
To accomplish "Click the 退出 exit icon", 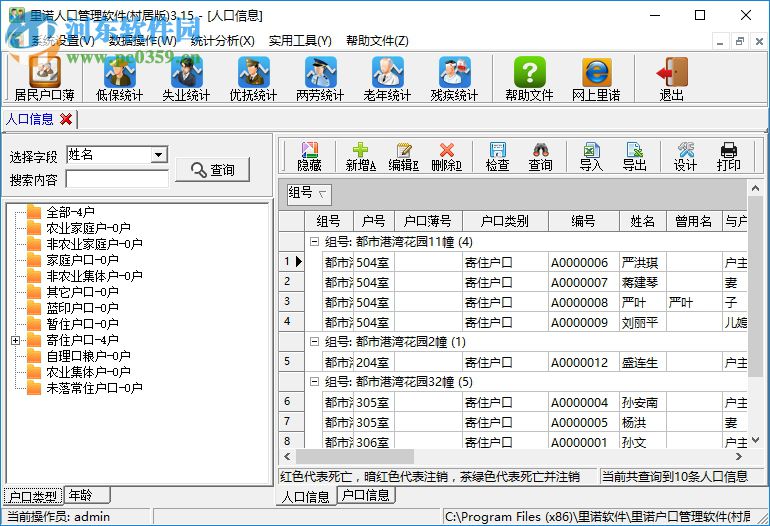I will (x=671, y=78).
